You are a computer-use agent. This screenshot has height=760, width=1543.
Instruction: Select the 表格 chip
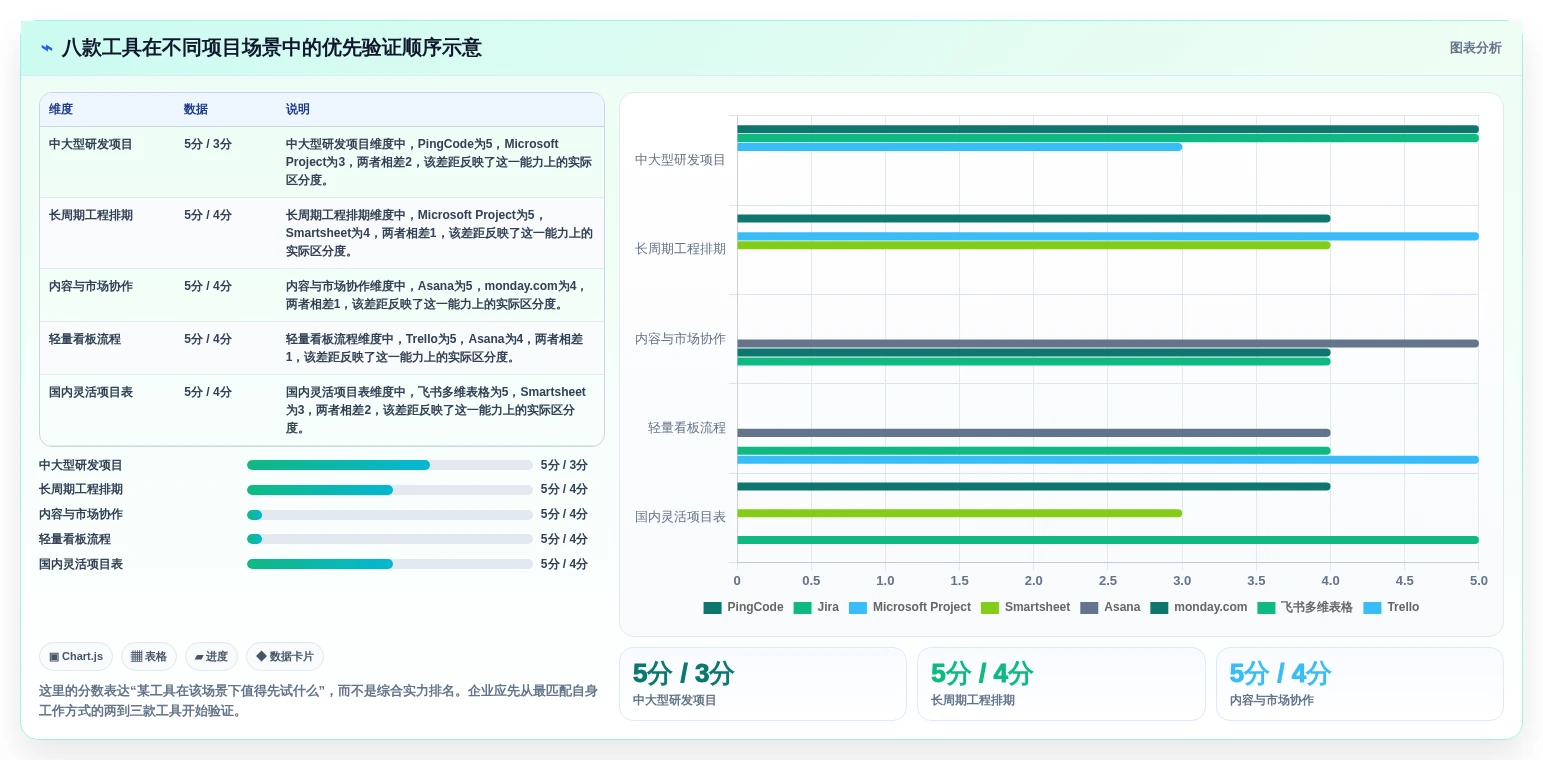[x=149, y=657]
